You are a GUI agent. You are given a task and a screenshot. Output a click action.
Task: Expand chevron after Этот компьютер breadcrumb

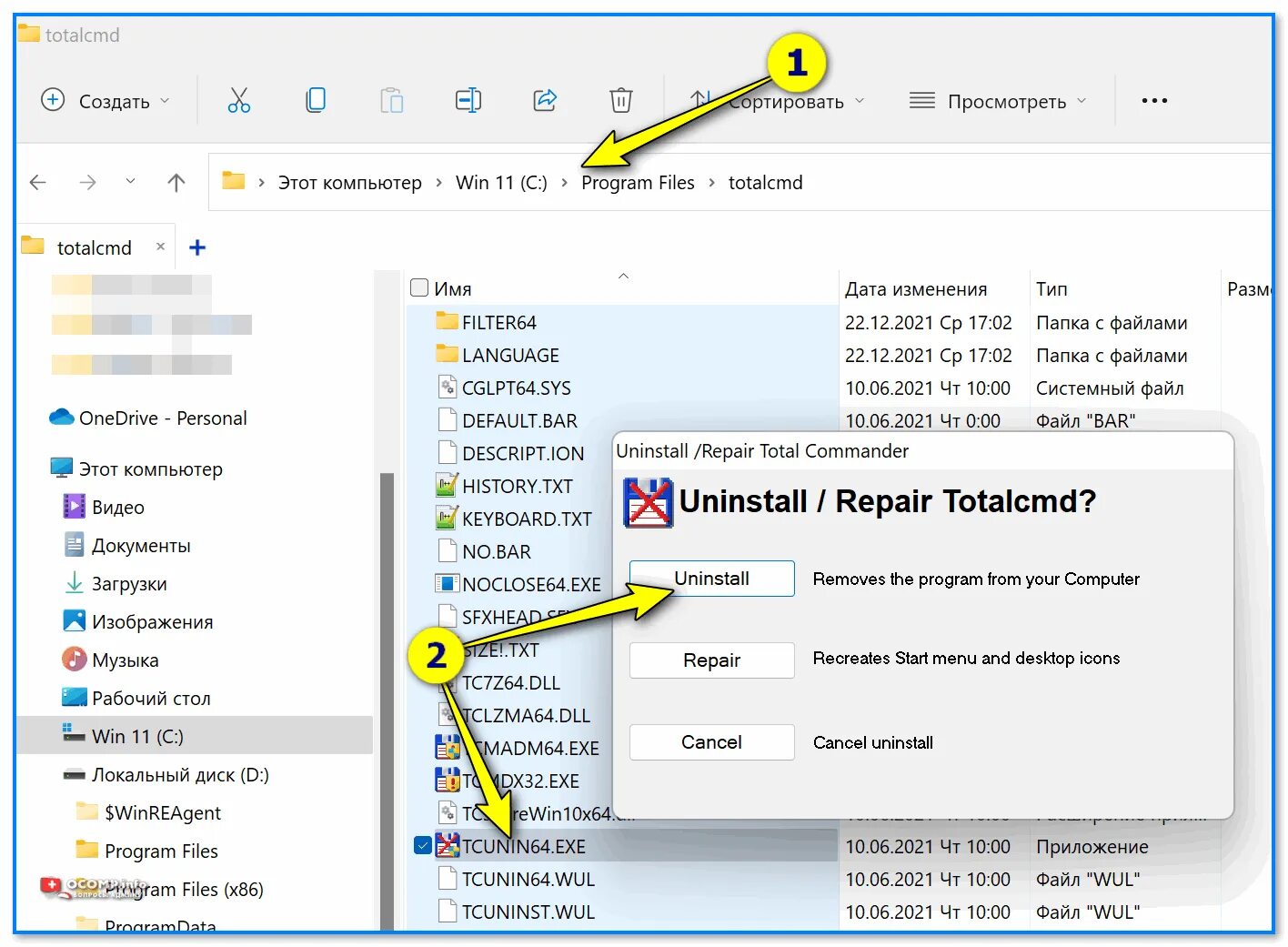tap(438, 183)
